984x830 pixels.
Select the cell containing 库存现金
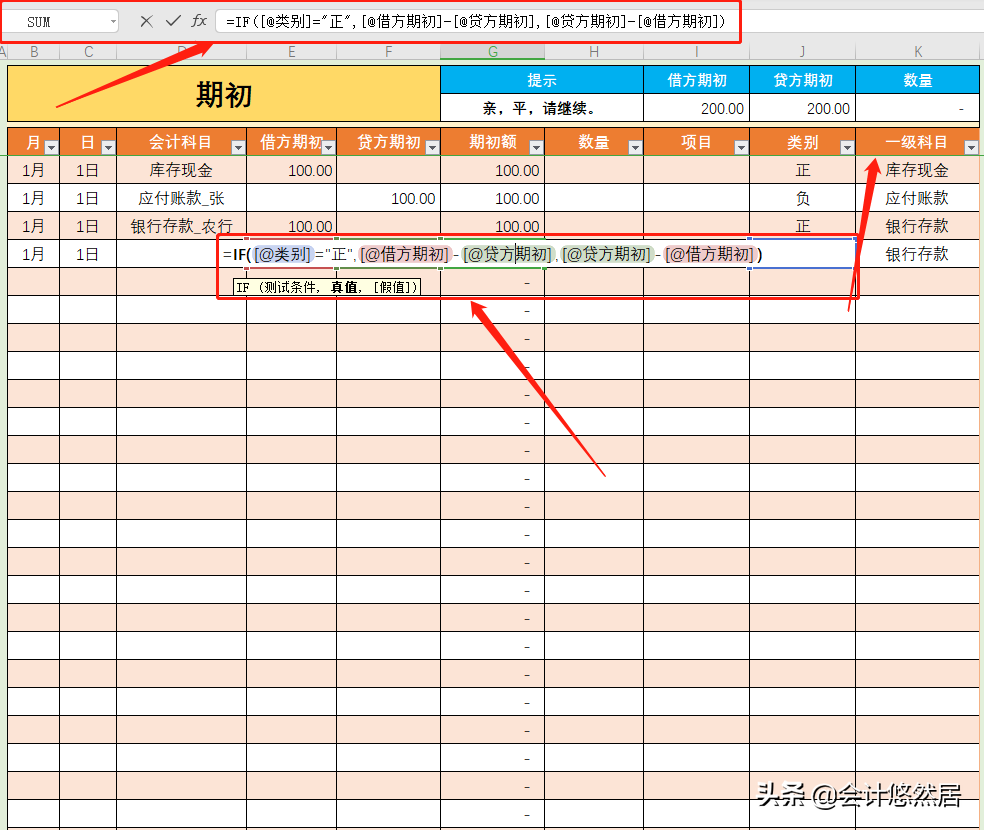180,170
